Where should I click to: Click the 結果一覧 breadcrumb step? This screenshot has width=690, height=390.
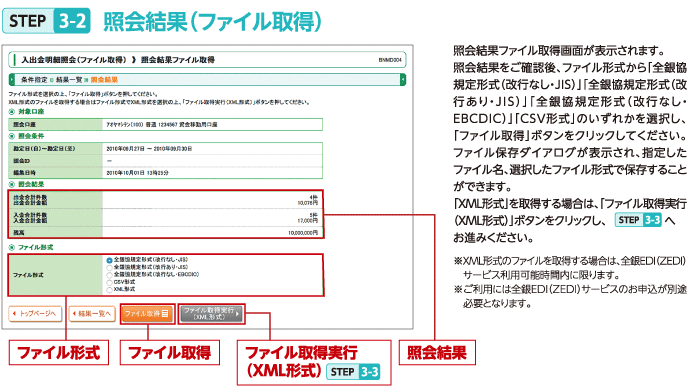coord(69,80)
